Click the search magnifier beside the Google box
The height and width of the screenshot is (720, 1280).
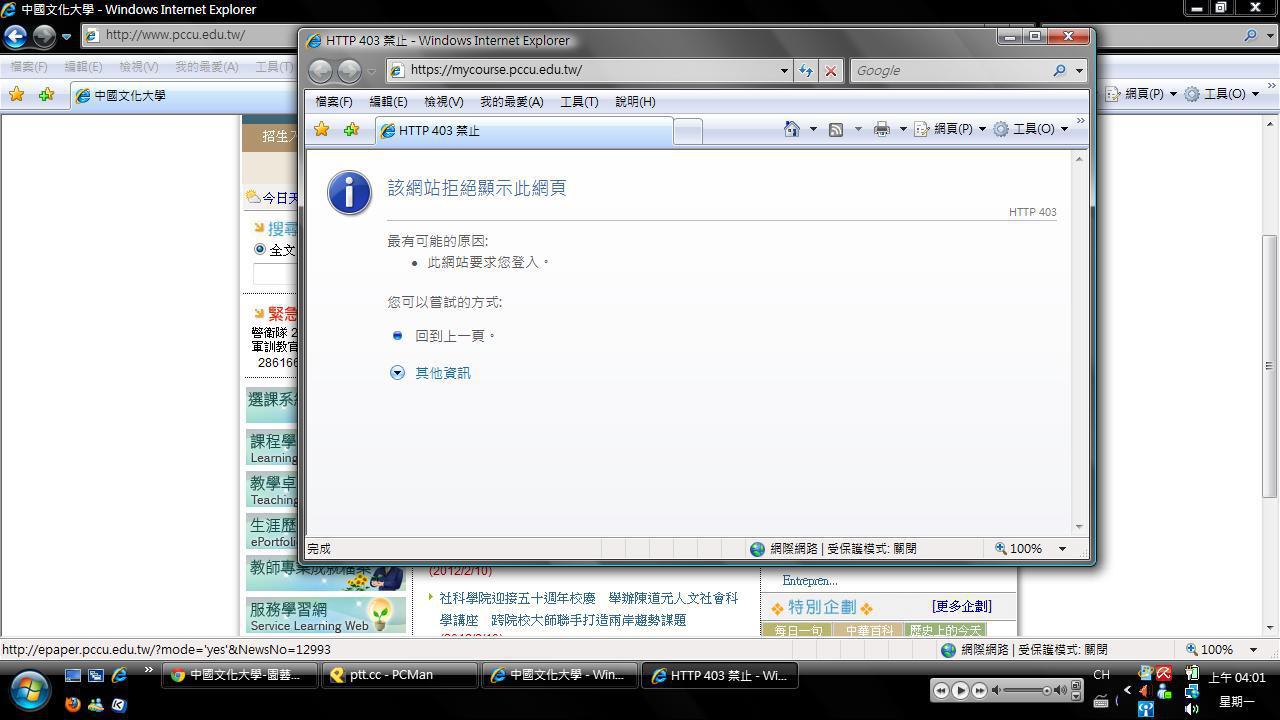(x=1059, y=70)
